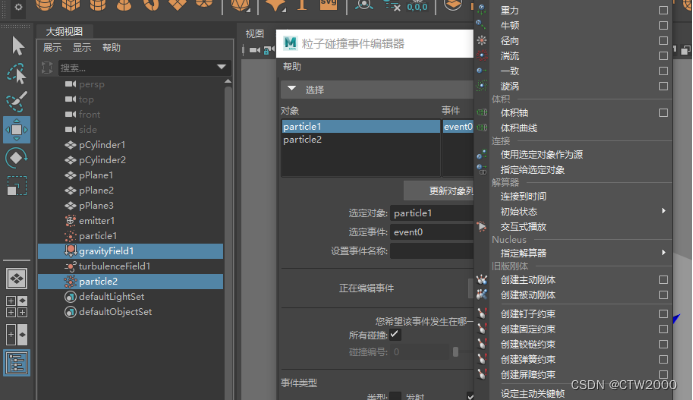Click the defaultLightSet set icon
693x400 pixels.
point(70,297)
